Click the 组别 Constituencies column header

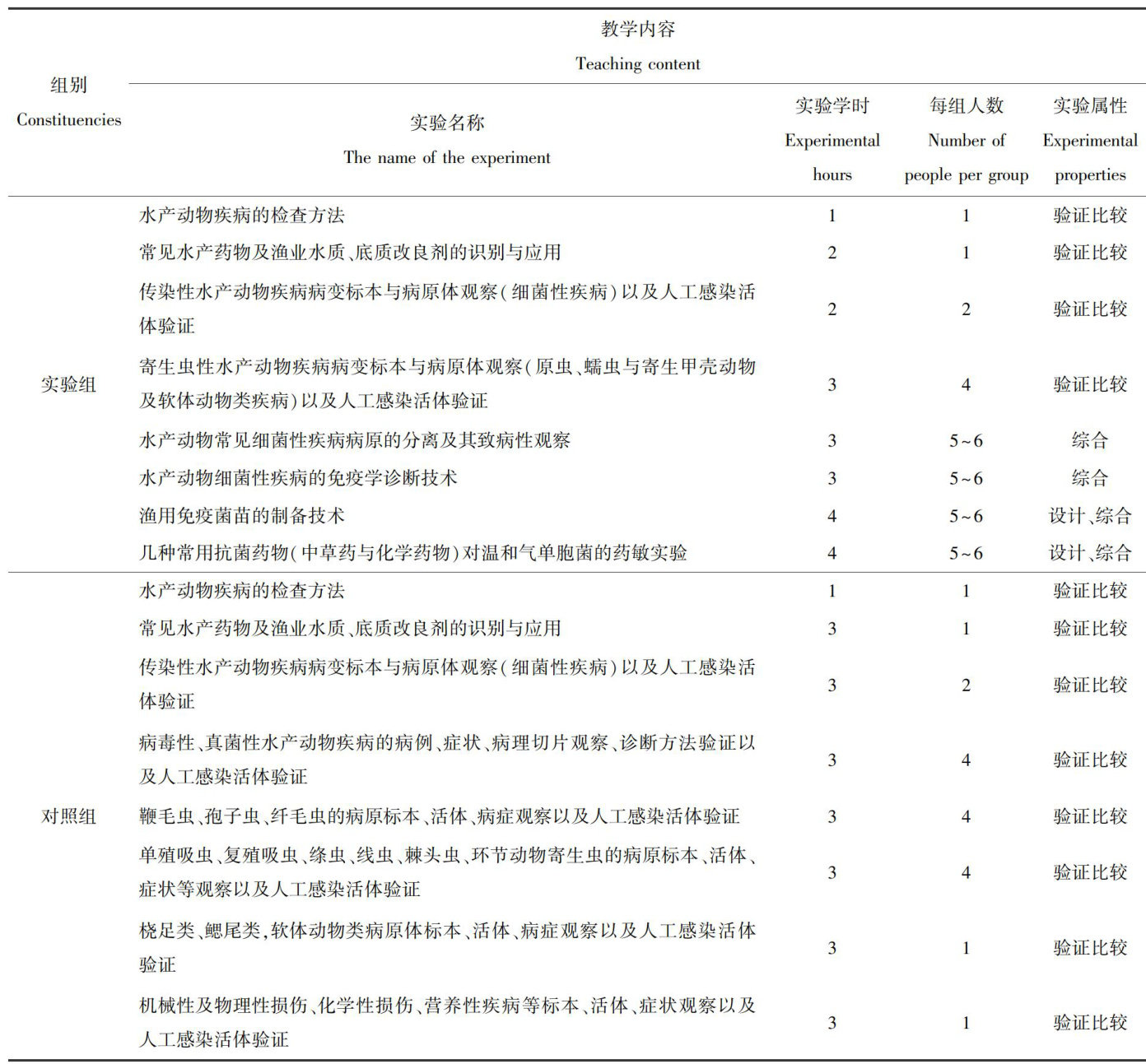pos(68,102)
